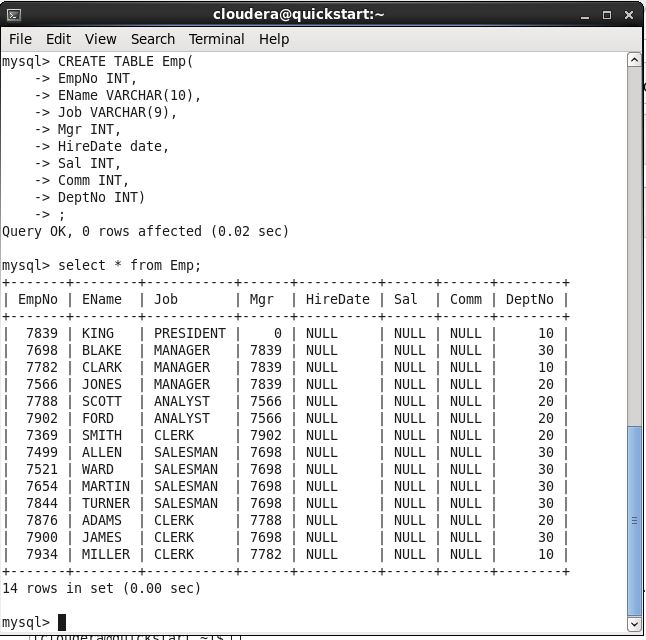Click the PRESIDENT job cell
Viewport: 646px width, 640px height.
(190, 333)
